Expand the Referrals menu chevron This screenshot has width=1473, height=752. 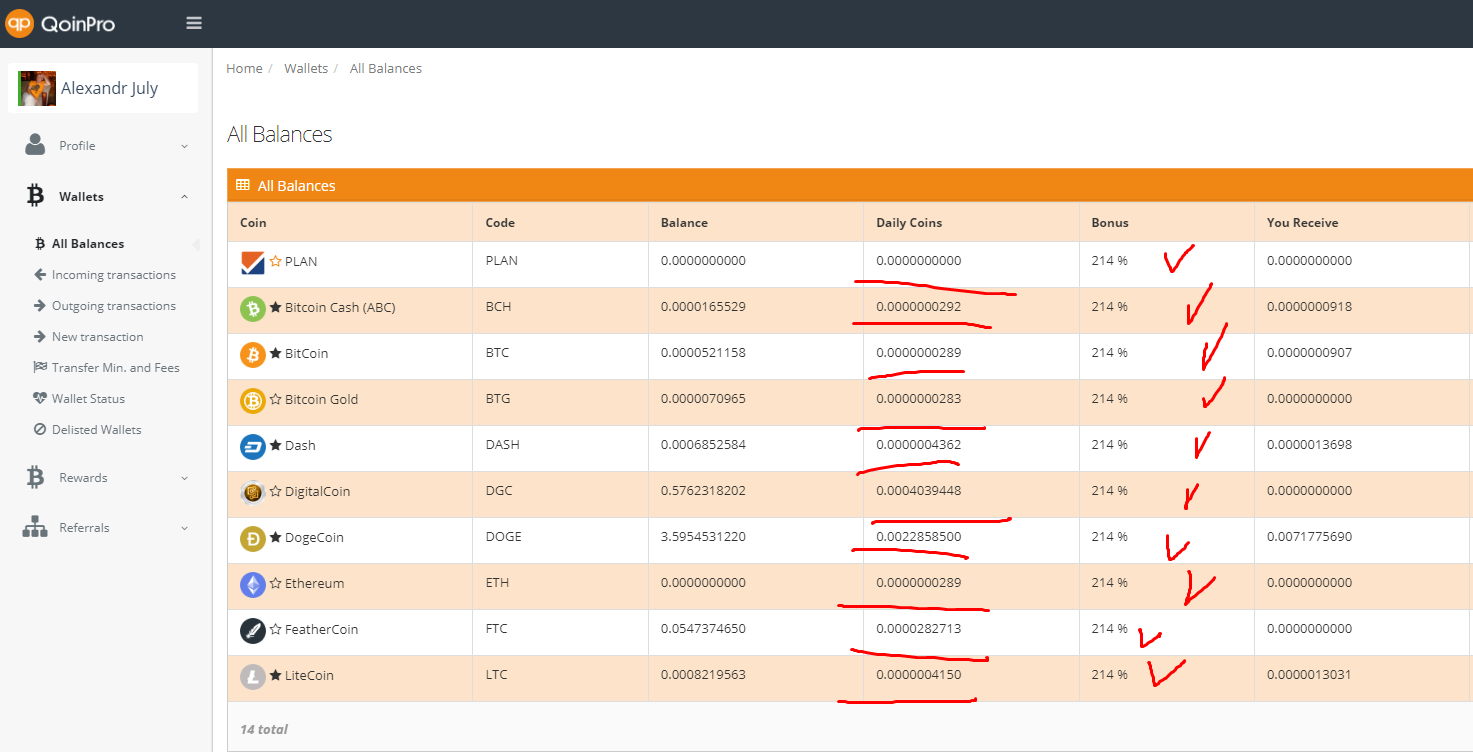pyautogui.click(x=184, y=528)
